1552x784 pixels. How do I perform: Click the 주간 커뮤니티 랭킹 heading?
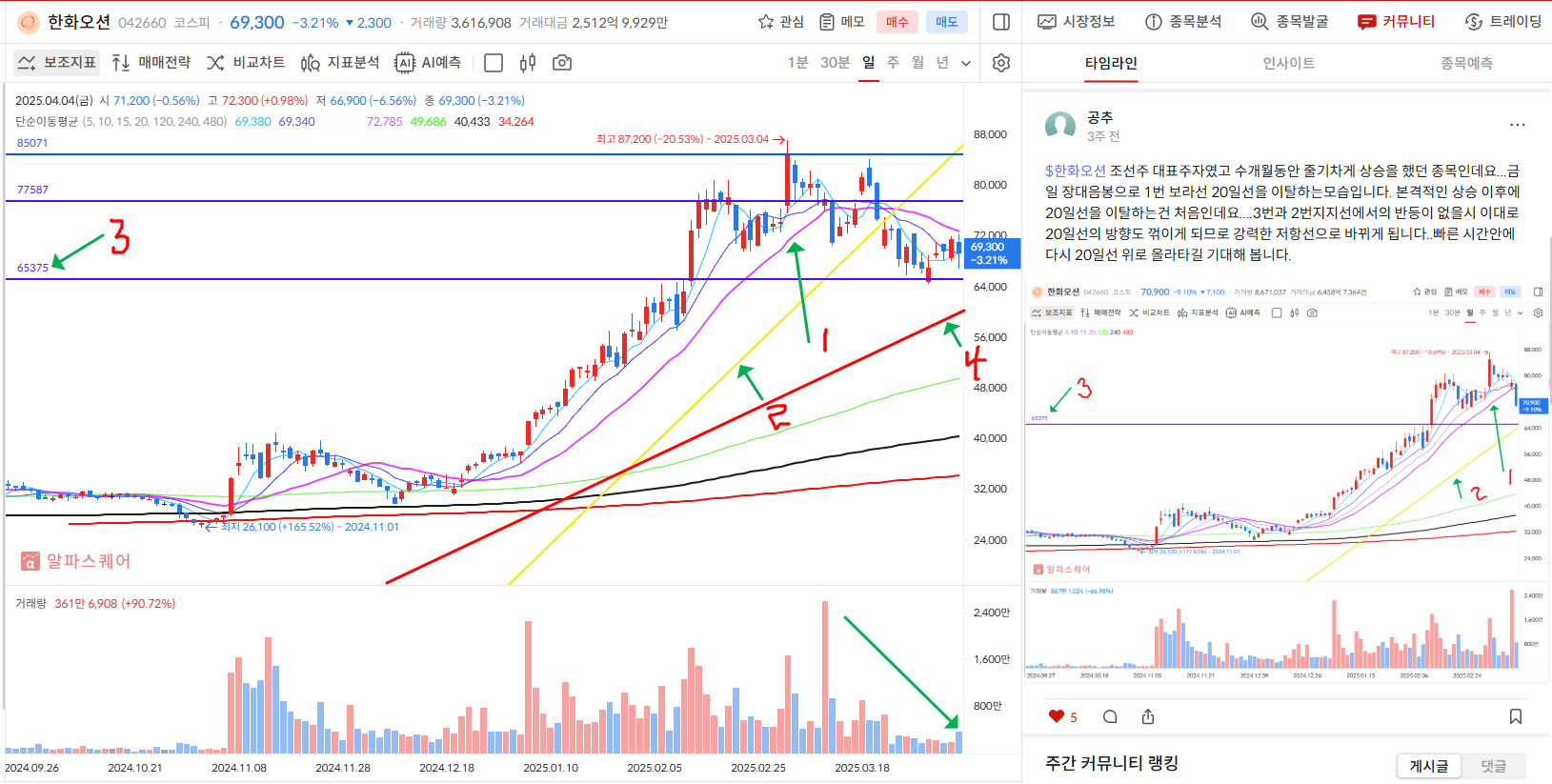coord(1112,763)
